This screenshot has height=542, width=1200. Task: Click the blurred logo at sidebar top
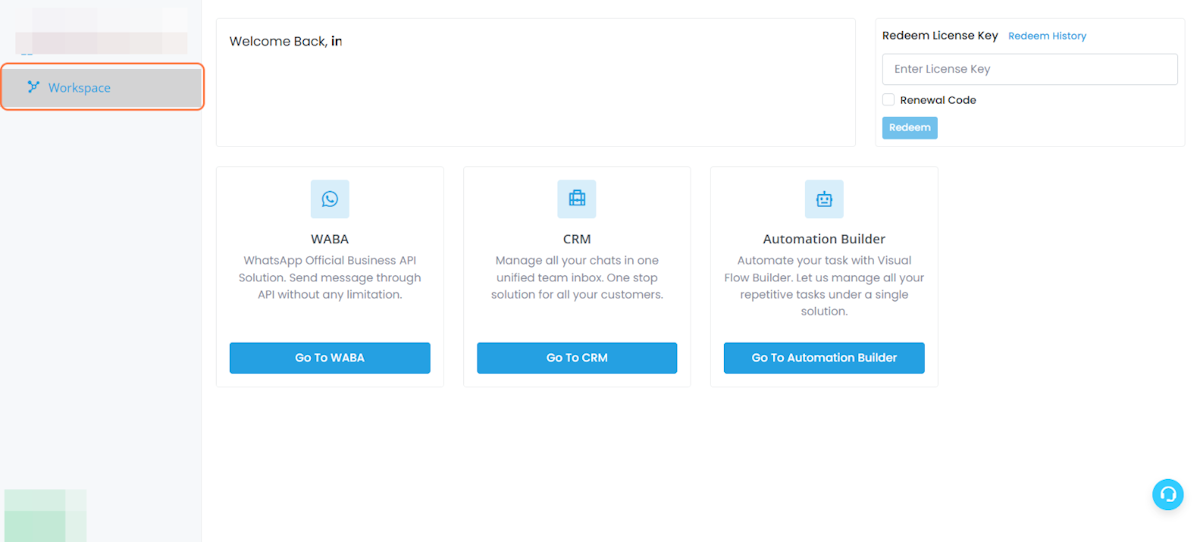[102, 32]
